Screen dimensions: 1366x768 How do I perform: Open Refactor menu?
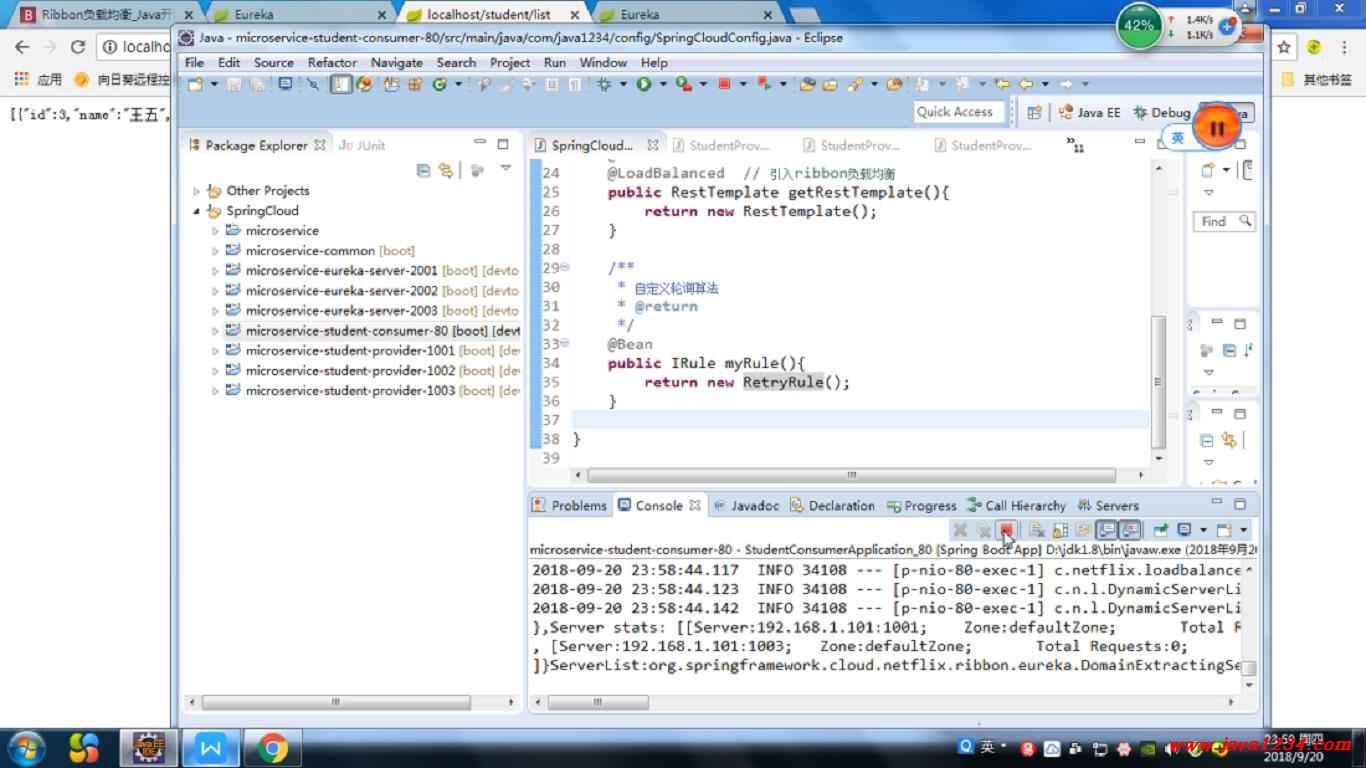(332, 62)
